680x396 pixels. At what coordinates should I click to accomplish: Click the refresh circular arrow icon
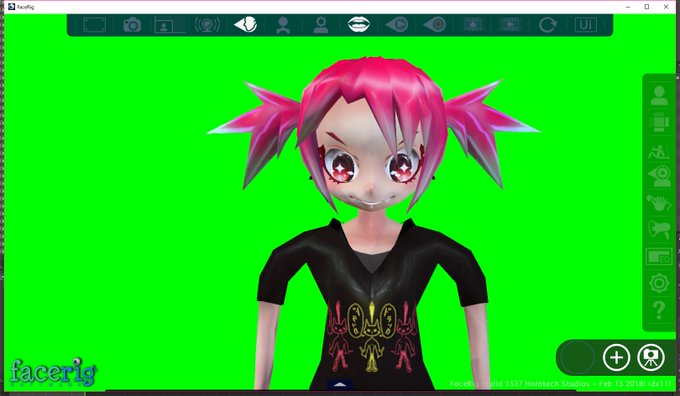tap(548, 25)
